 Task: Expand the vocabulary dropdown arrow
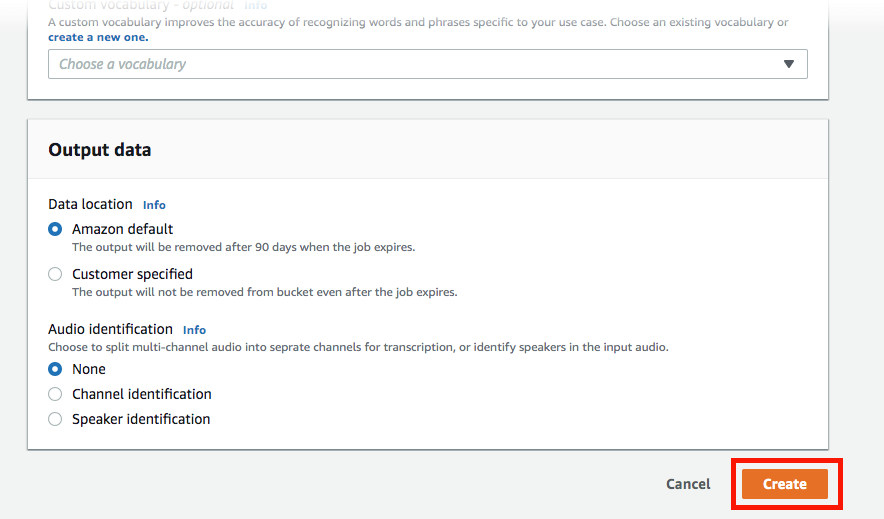789,64
